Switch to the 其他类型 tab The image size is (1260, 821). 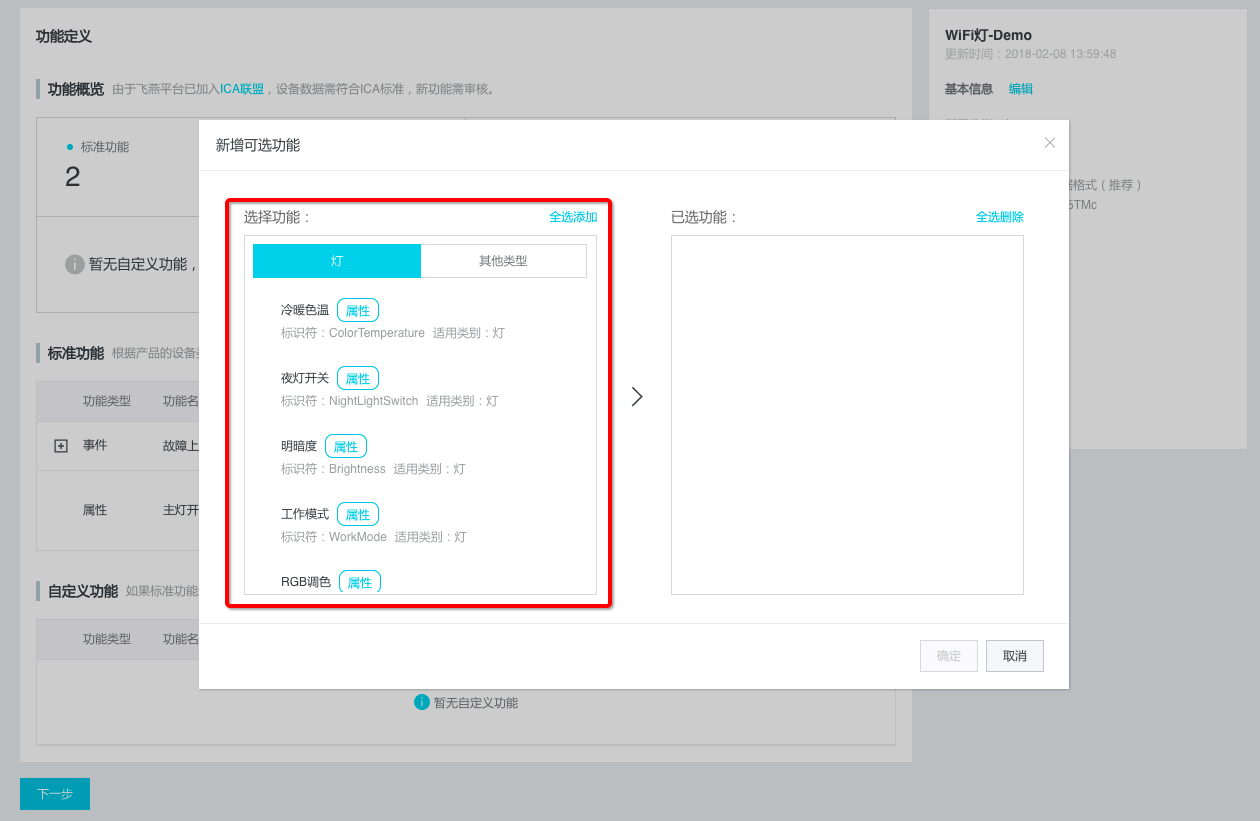pyautogui.click(x=503, y=261)
